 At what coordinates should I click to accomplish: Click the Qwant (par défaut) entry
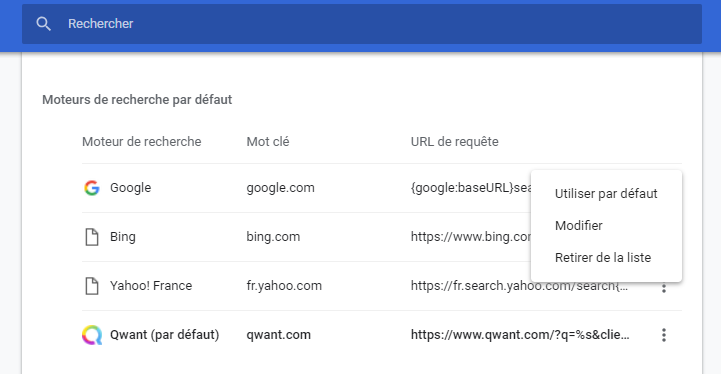165,335
